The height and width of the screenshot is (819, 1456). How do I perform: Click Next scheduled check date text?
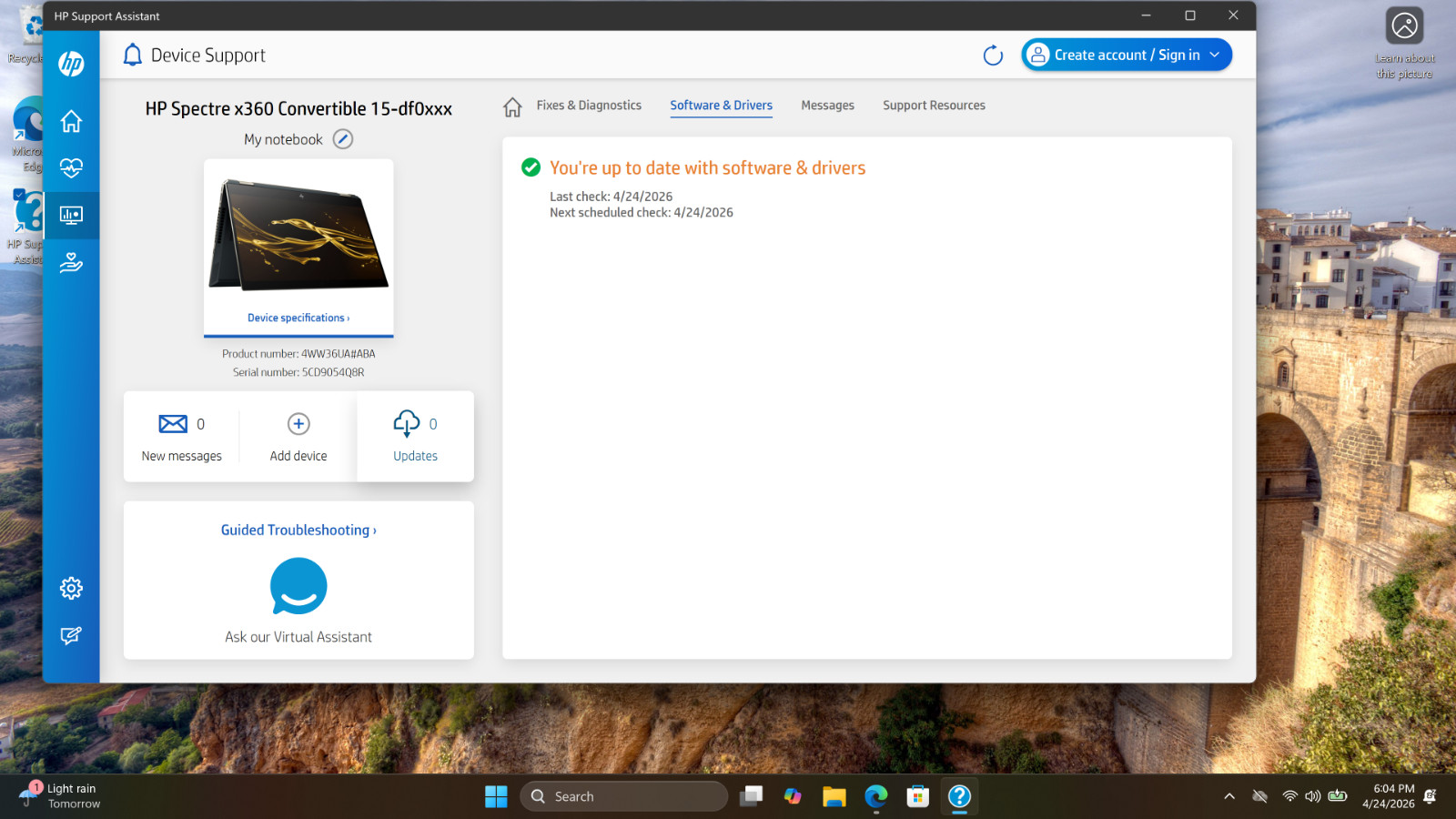point(642,212)
